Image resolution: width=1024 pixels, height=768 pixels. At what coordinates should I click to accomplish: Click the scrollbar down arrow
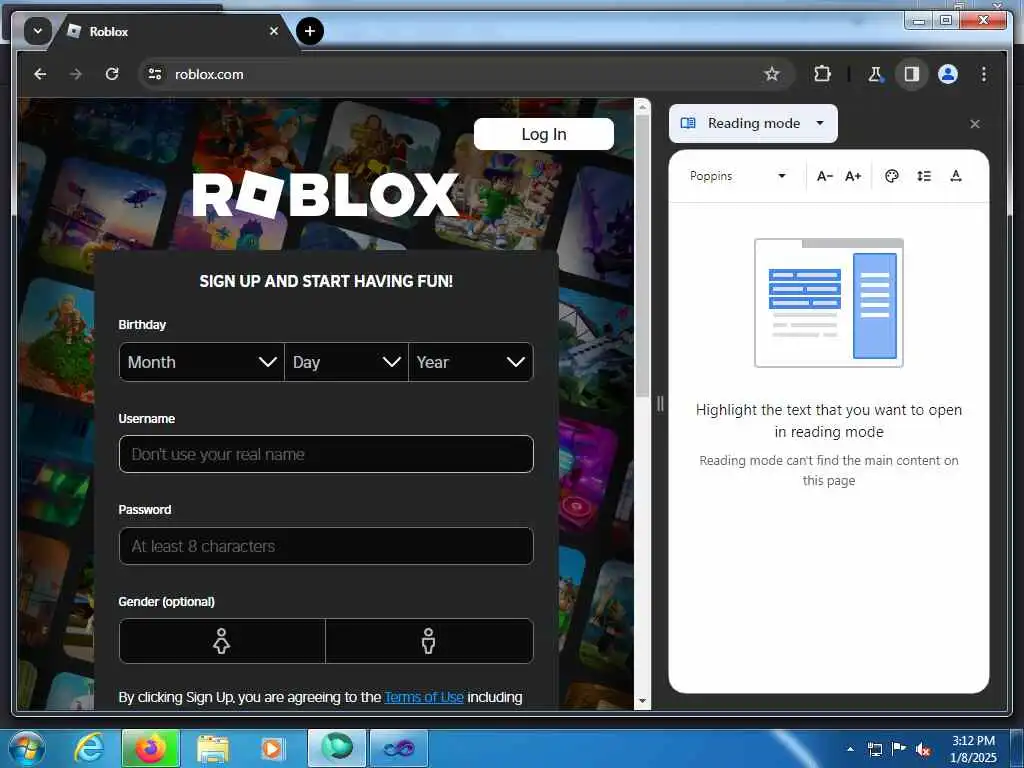point(642,701)
